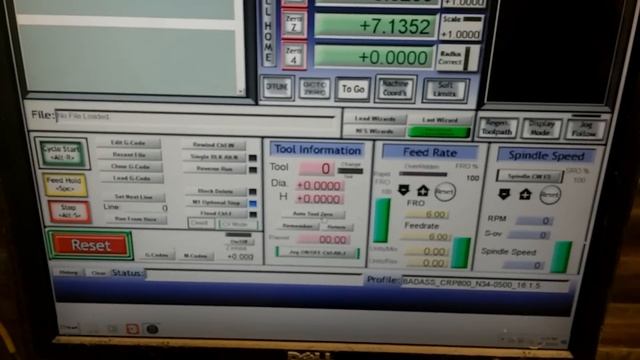Click the Zero Z axis button
The image size is (640, 360).
point(294,24)
